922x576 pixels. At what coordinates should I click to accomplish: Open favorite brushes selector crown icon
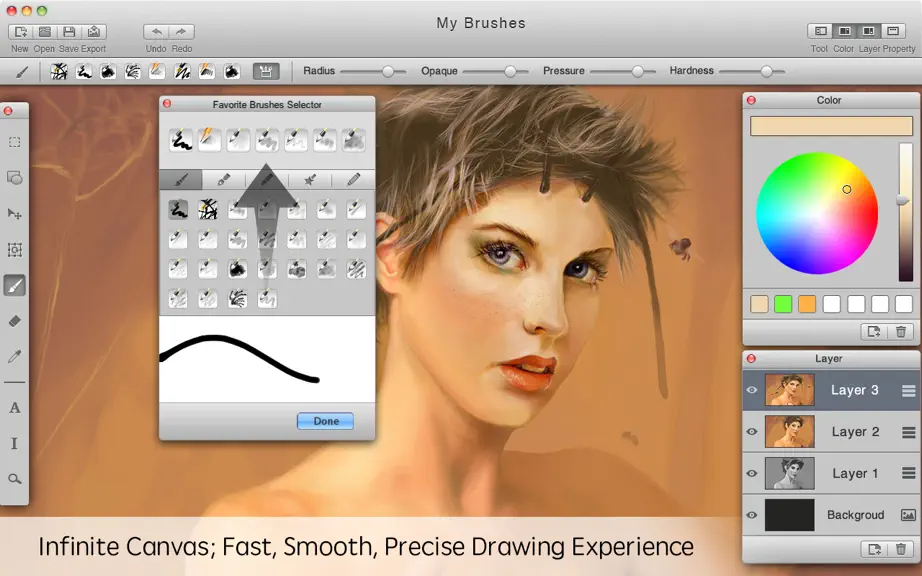pos(266,71)
